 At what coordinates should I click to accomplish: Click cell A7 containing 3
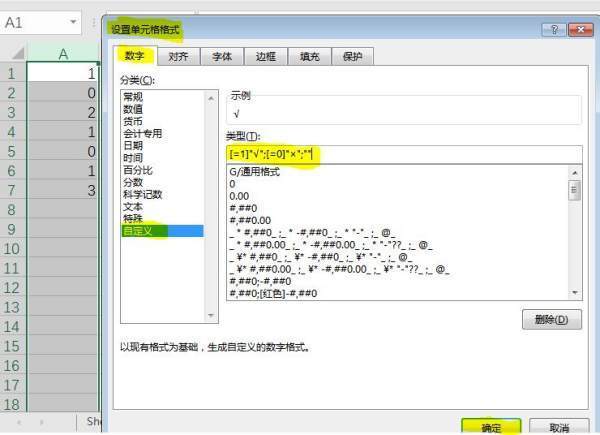pos(63,190)
